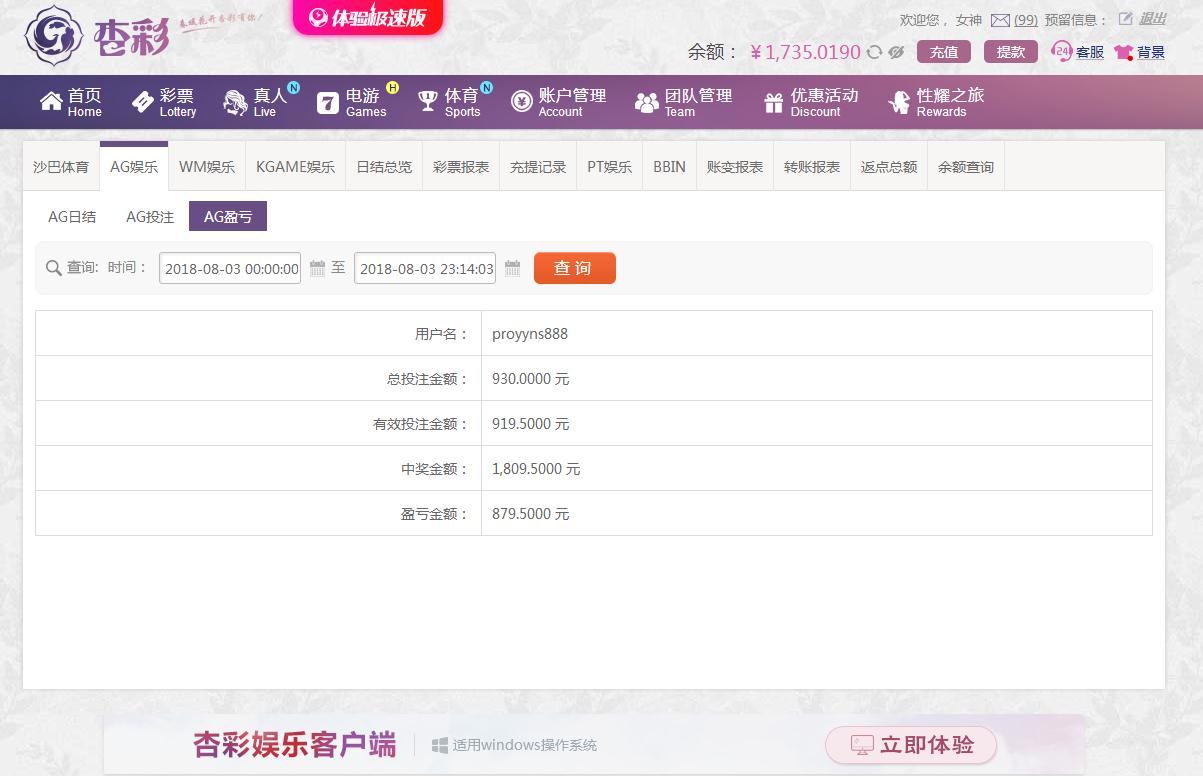Open the mail envelope messages icon
Image resolution: width=1203 pixels, height=776 pixels.
click(1000, 20)
